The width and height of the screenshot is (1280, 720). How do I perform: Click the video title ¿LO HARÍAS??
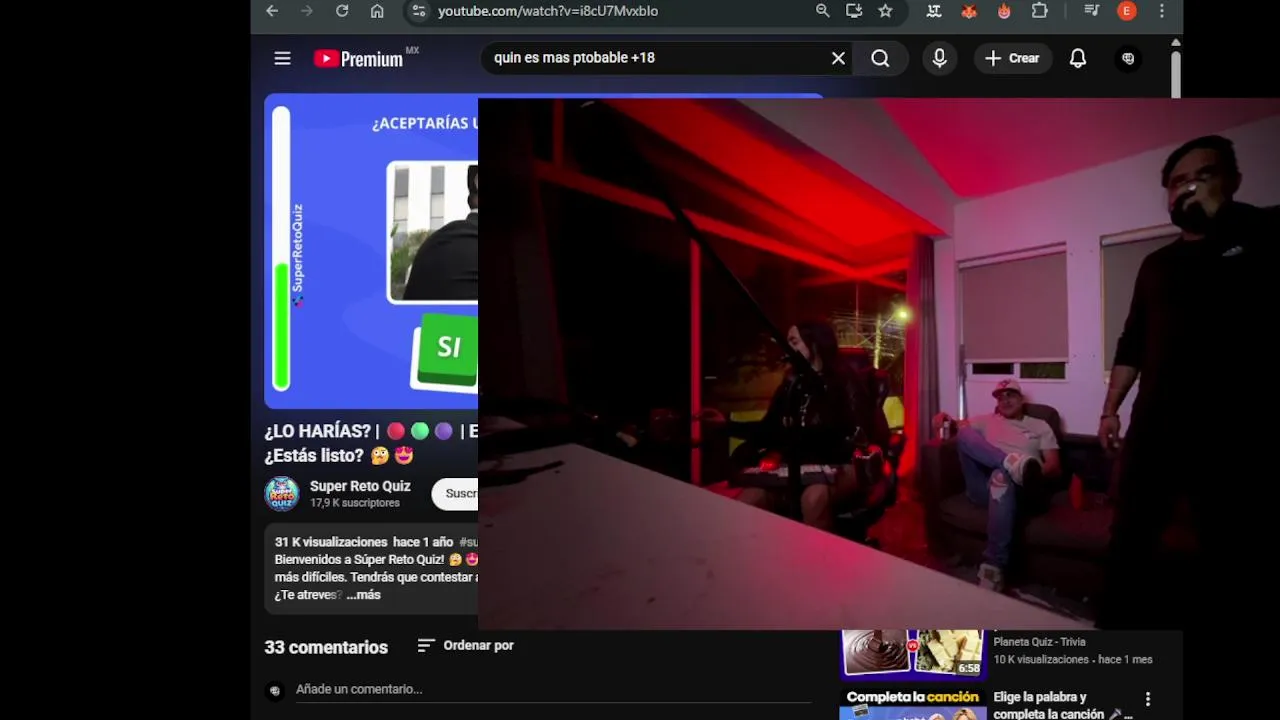click(x=371, y=443)
